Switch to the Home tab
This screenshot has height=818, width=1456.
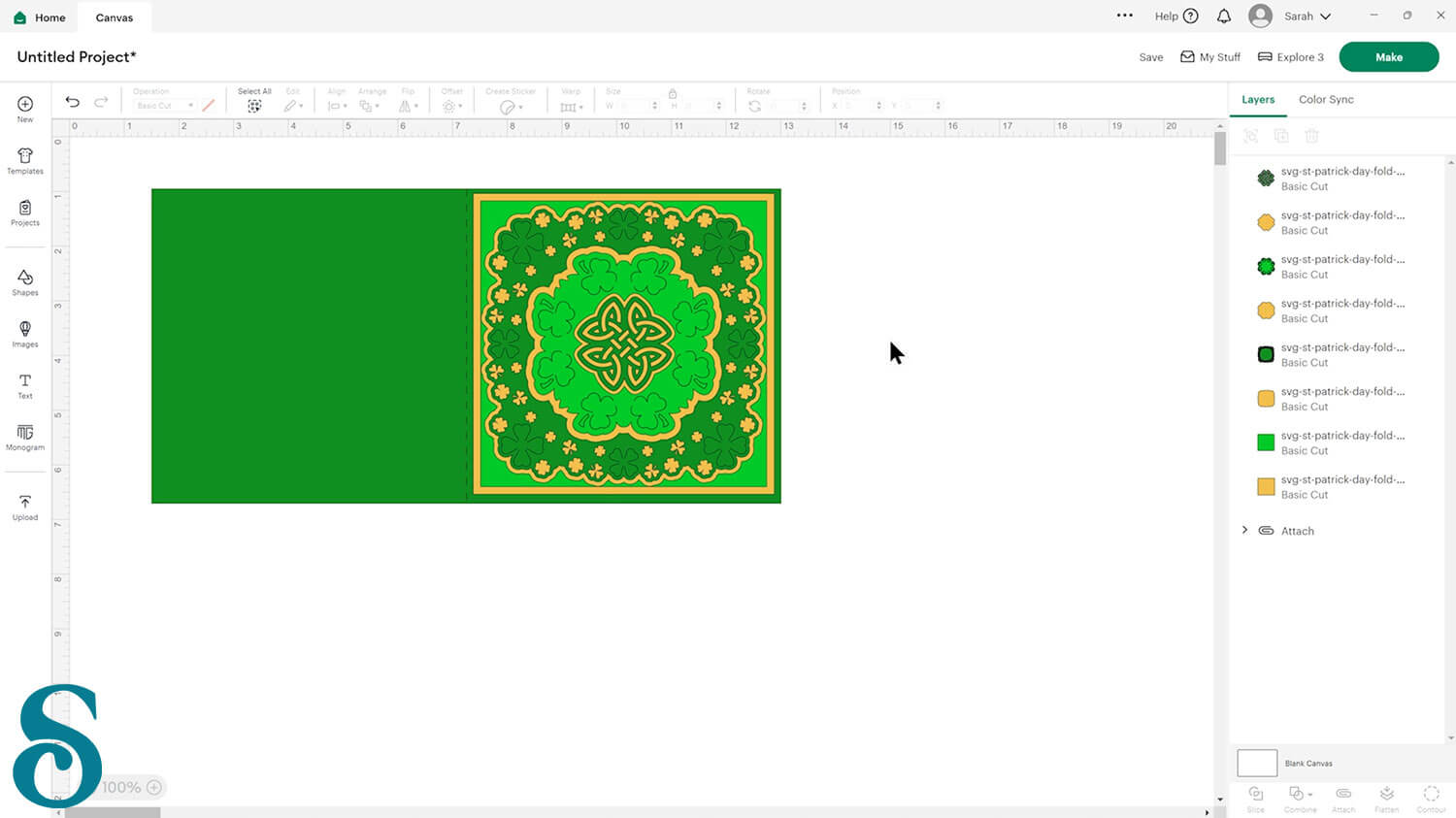40,17
